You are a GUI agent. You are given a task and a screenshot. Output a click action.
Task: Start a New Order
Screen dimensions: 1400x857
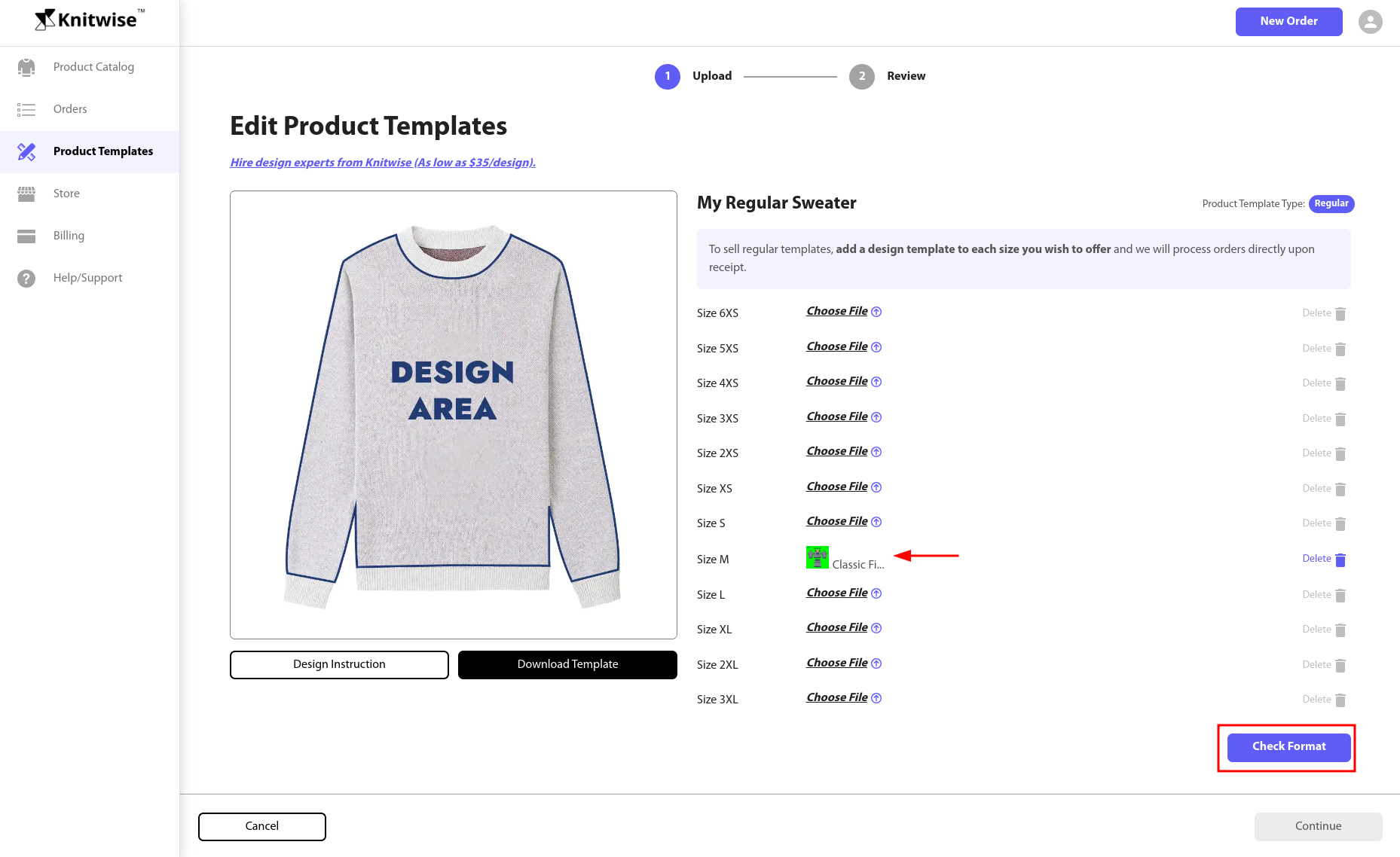1288,22
